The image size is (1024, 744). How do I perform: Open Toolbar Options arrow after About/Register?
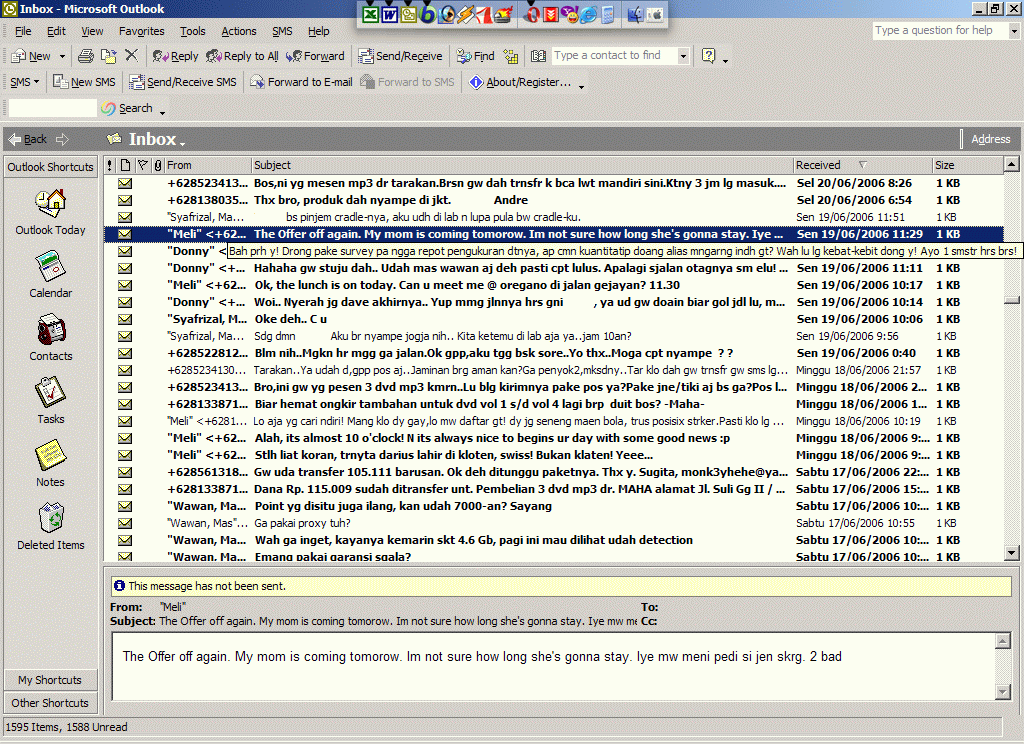click(581, 86)
